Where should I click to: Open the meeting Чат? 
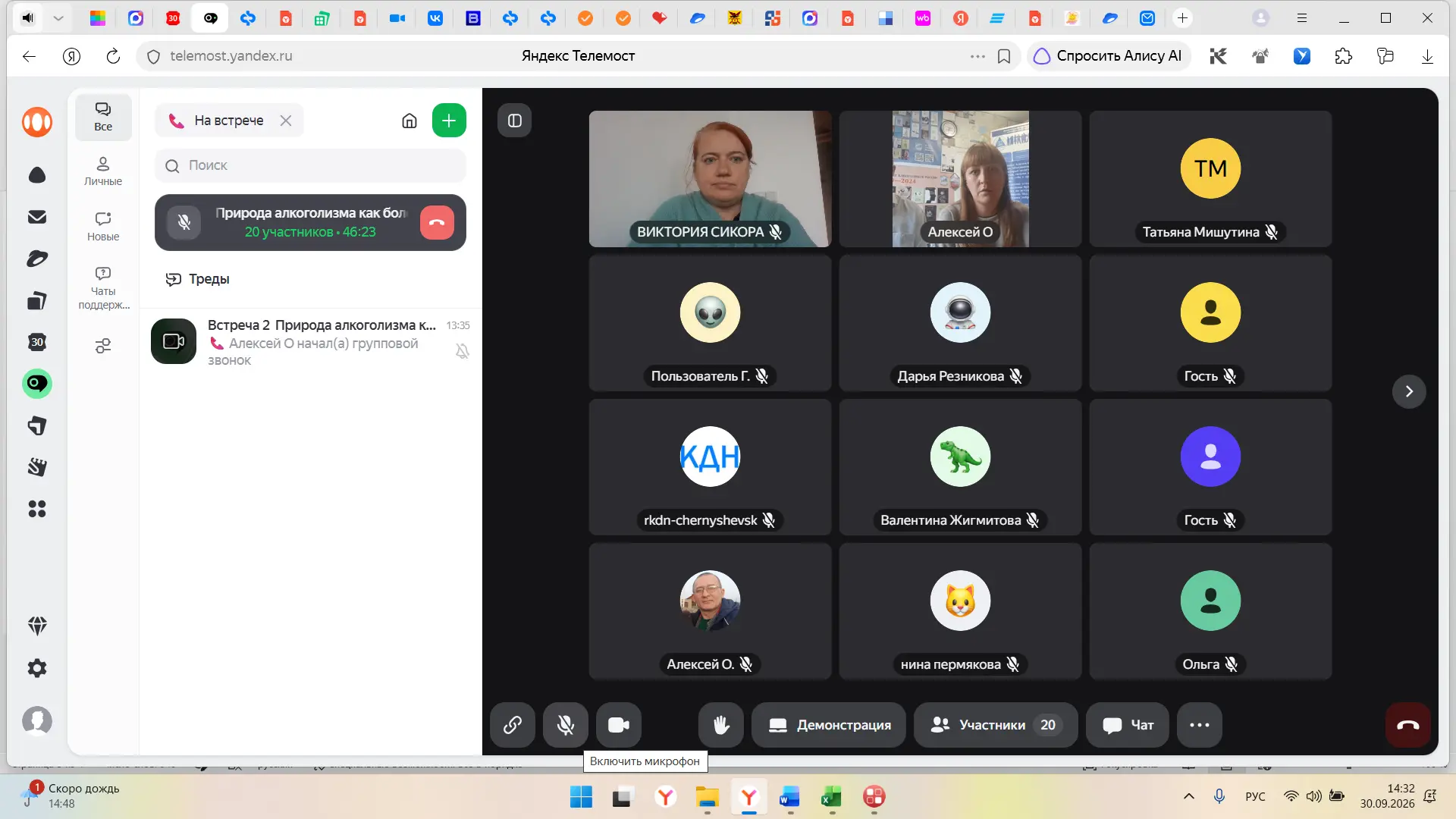(1128, 725)
